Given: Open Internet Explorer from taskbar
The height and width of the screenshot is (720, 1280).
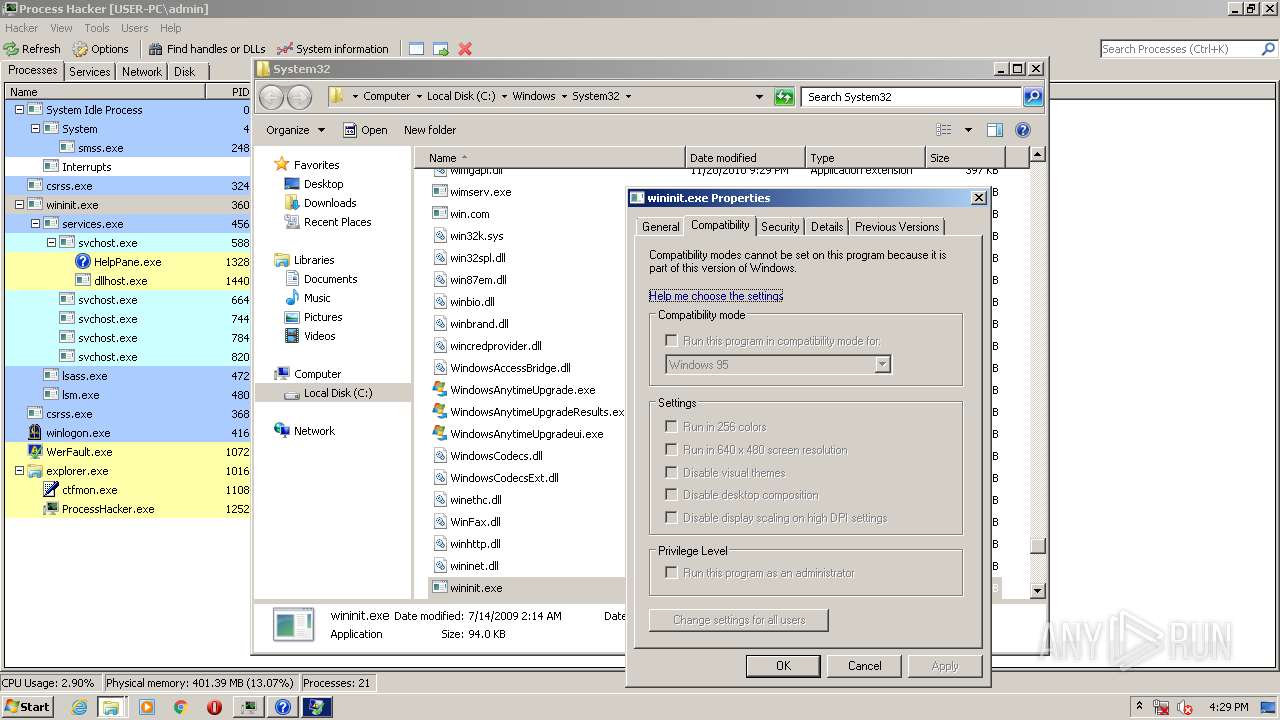Looking at the screenshot, I should click(x=79, y=707).
